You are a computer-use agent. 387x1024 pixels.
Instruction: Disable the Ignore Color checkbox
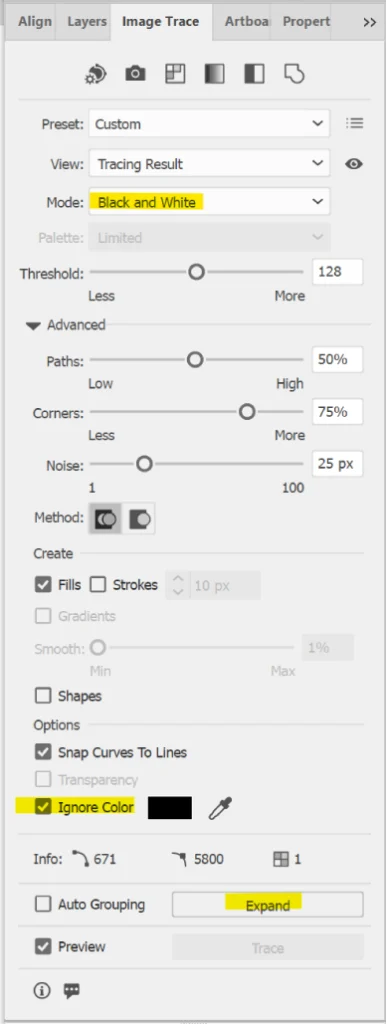pos(43,807)
